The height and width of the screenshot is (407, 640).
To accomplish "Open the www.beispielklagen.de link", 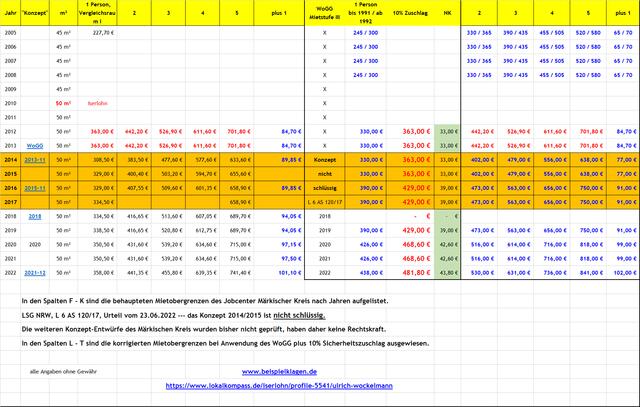I will point(279,372).
